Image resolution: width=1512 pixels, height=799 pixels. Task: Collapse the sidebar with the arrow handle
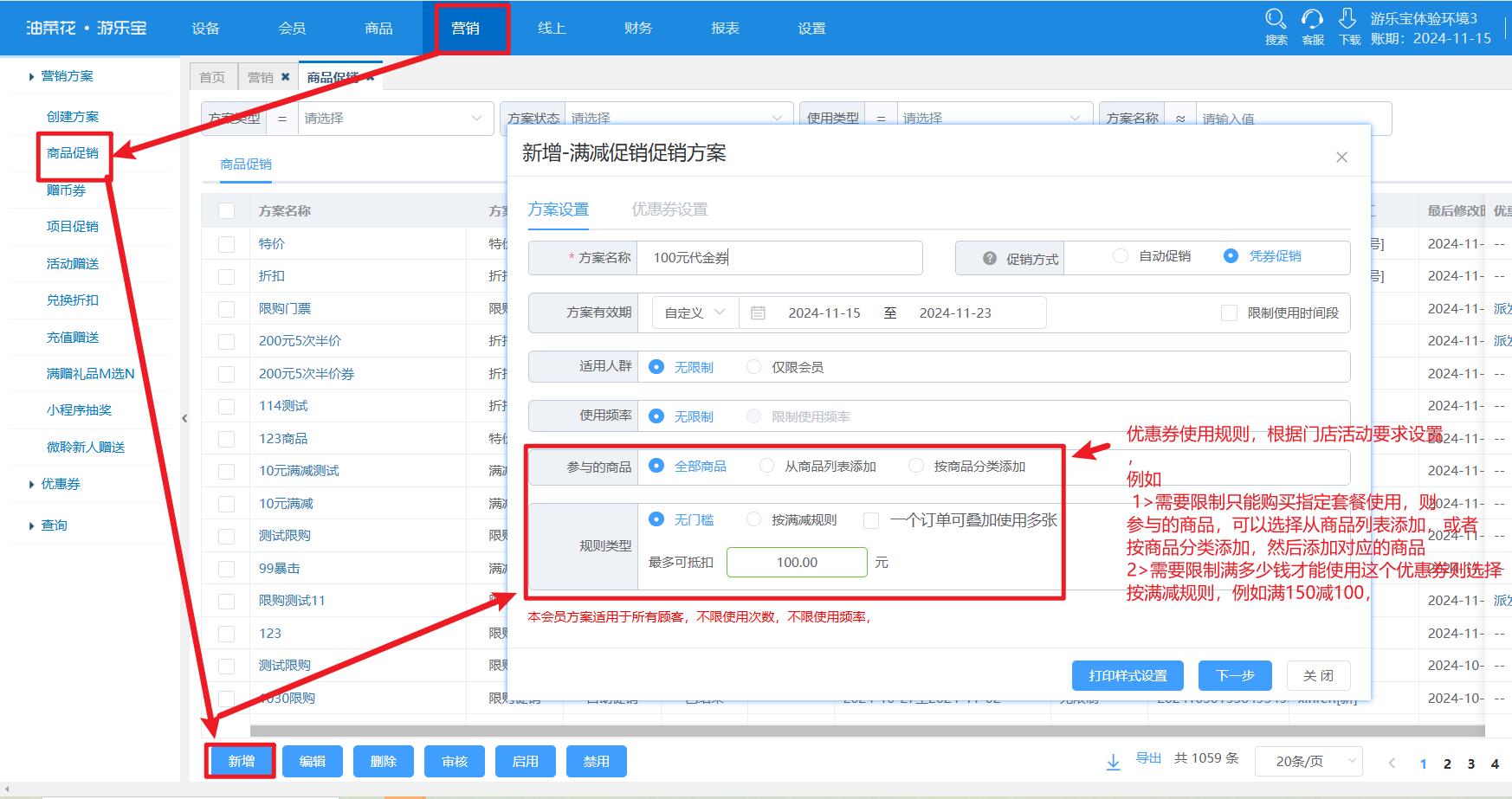pyautogui.click(x=184, y=418)
